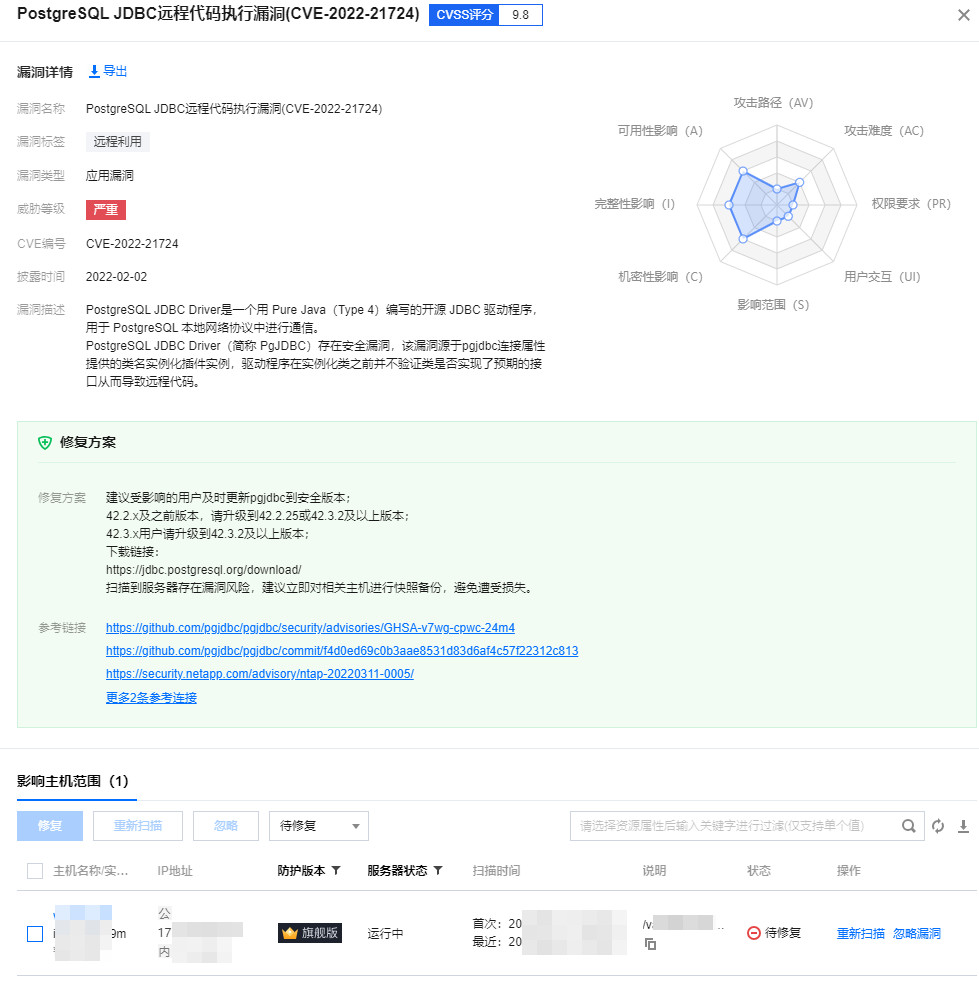Click the 攻击难度 (AC) radar label
Screen dimensions: 979x984
click(x=884, y=131)
